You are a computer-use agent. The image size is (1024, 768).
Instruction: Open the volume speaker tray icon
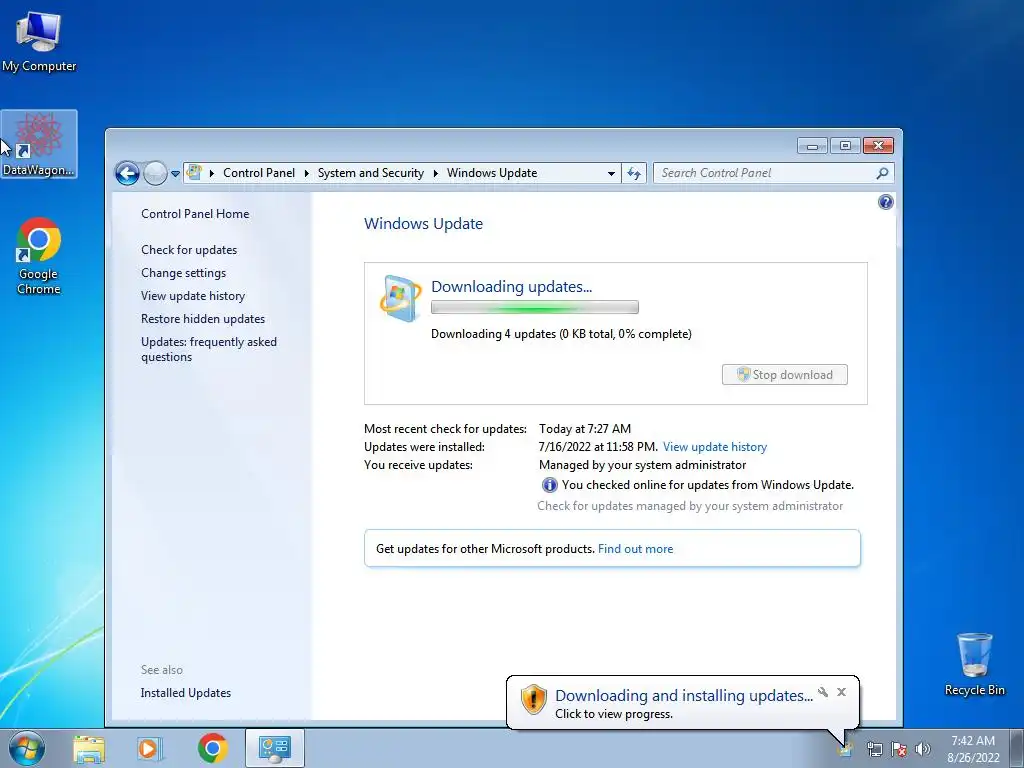click(x=923, y=749)
